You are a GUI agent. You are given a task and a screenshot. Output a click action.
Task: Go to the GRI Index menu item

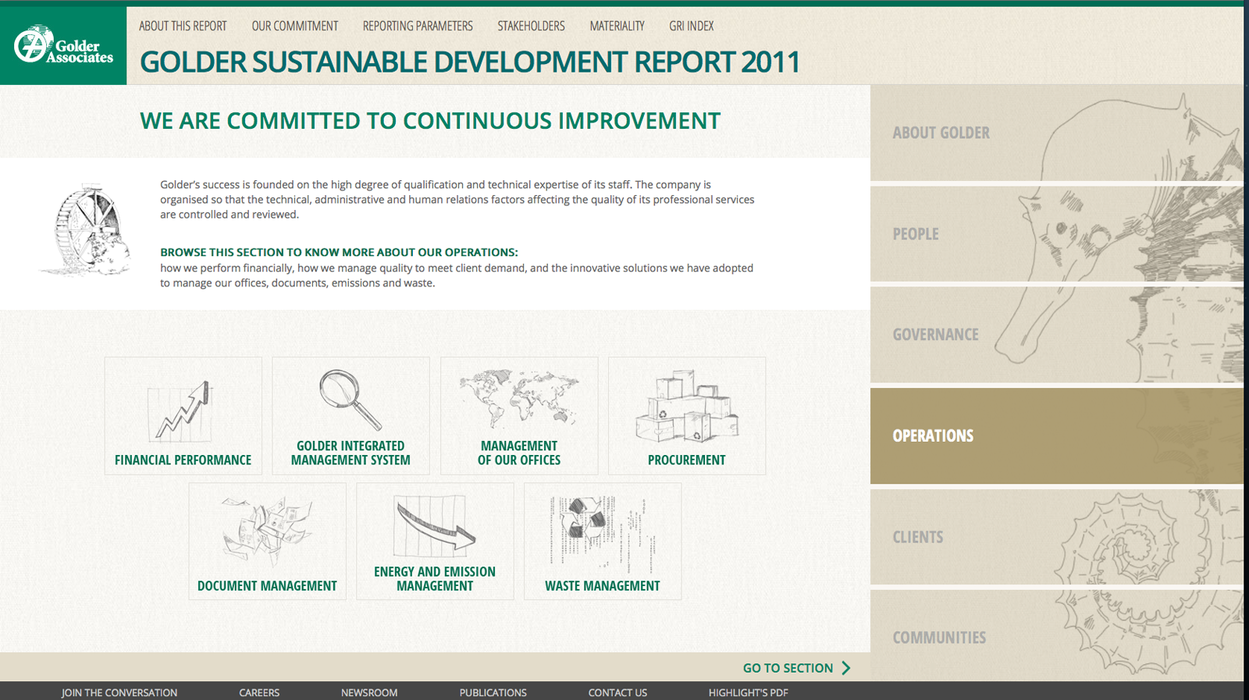click(x=691, y=26)
